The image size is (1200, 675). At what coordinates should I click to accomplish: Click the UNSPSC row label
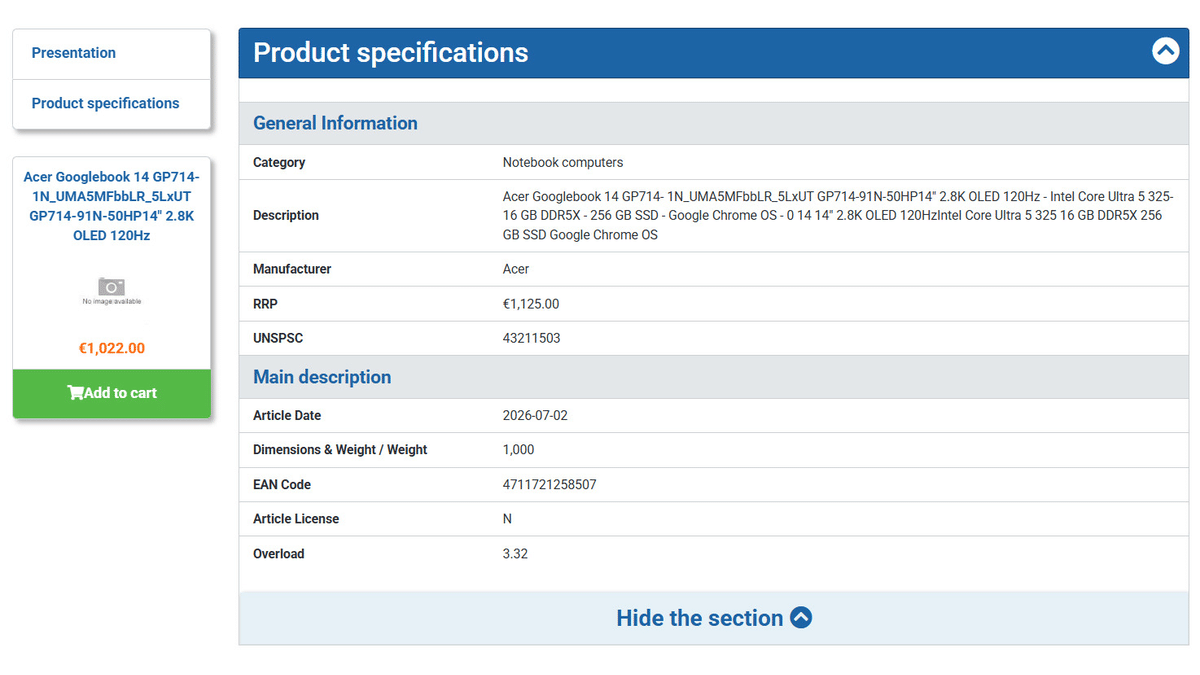(278, 338)
